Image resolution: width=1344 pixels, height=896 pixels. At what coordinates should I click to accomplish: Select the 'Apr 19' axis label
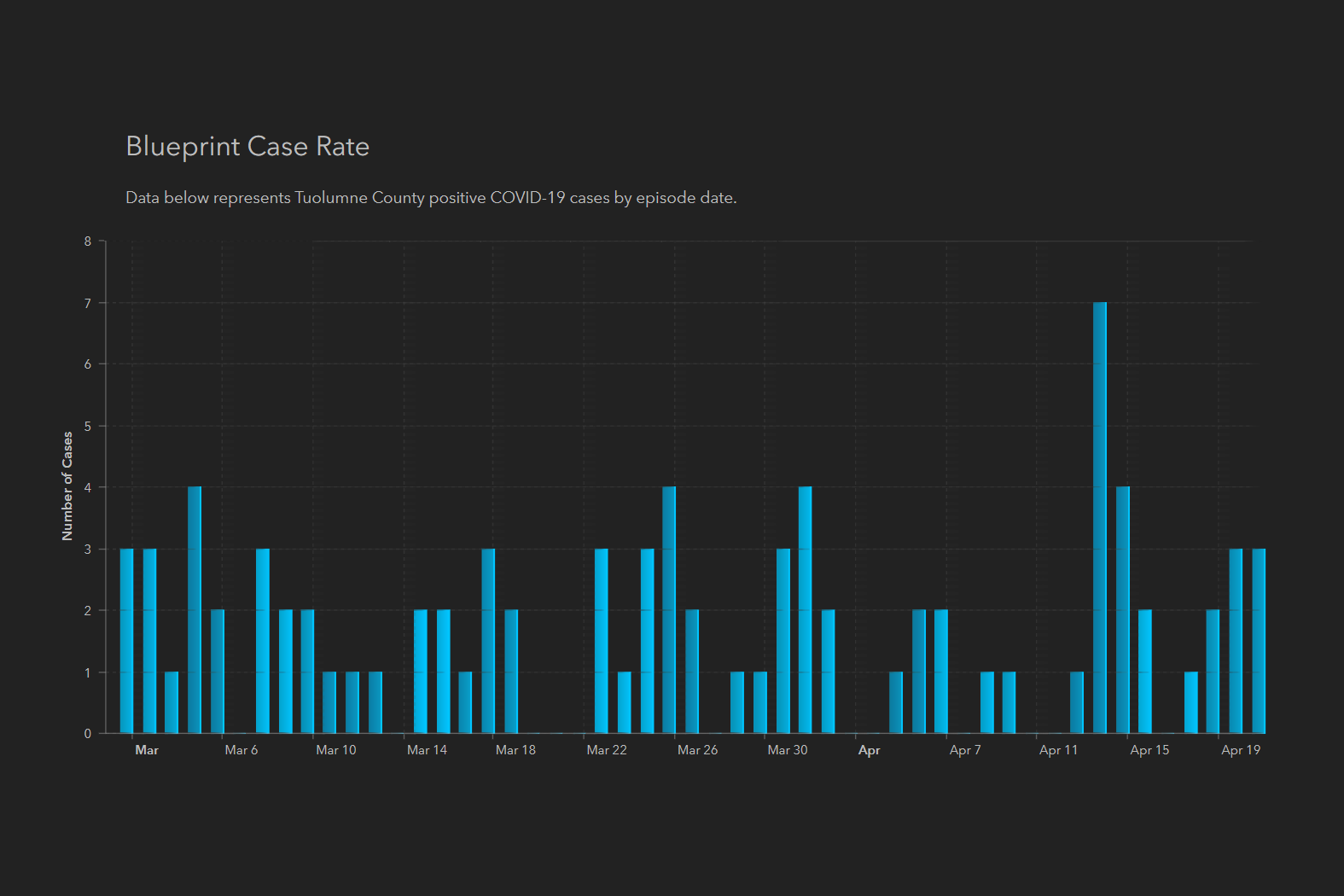click(1240, 750)
